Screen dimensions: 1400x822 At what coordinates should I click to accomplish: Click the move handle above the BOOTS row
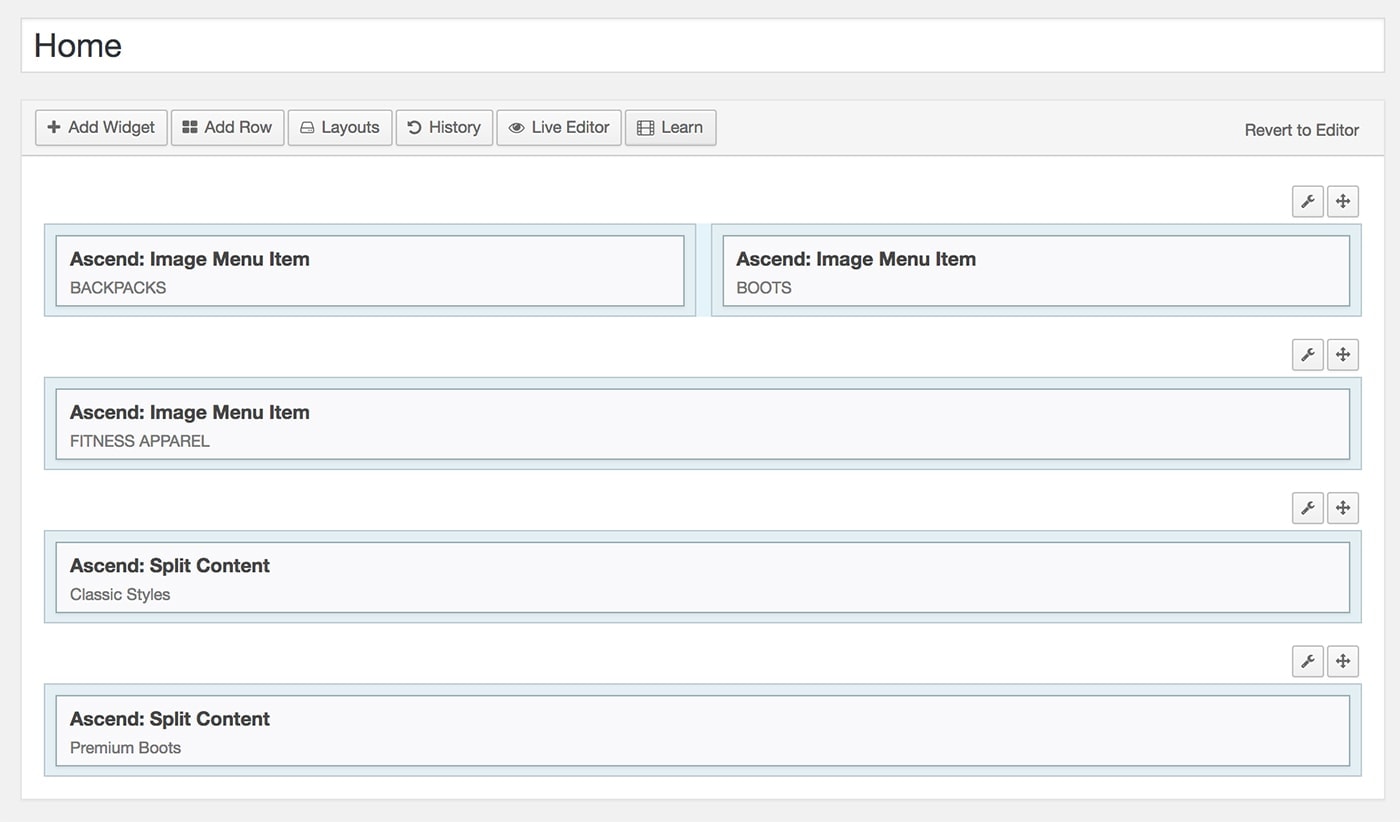pyautogui.click(x=1343, y=201)
